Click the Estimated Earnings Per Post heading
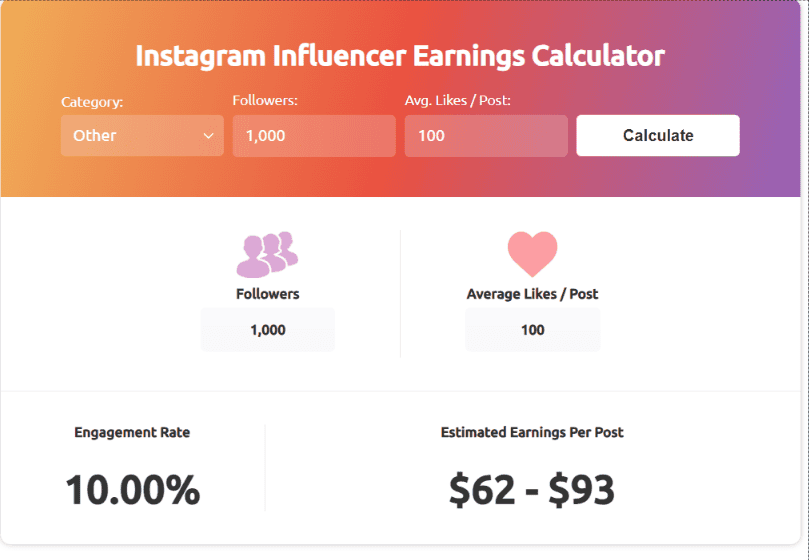The width and height of the screenshot is (809, 560). coord(532,433)
